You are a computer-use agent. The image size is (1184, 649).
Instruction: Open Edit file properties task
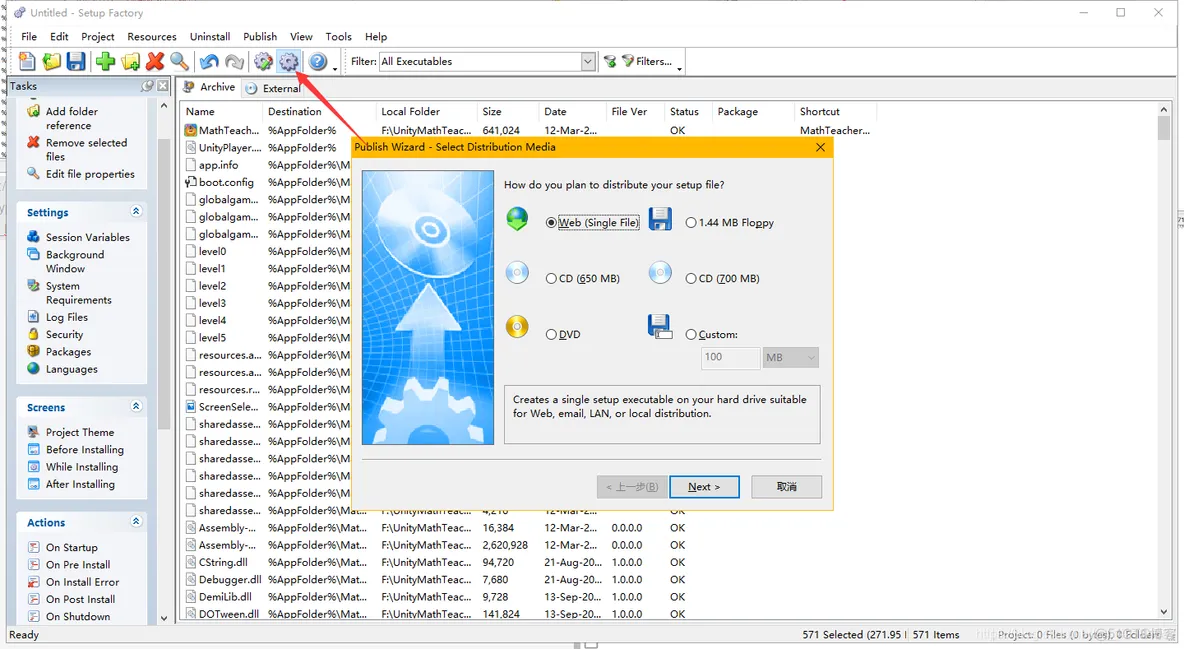pyautogui.click(x=90, y=174)
